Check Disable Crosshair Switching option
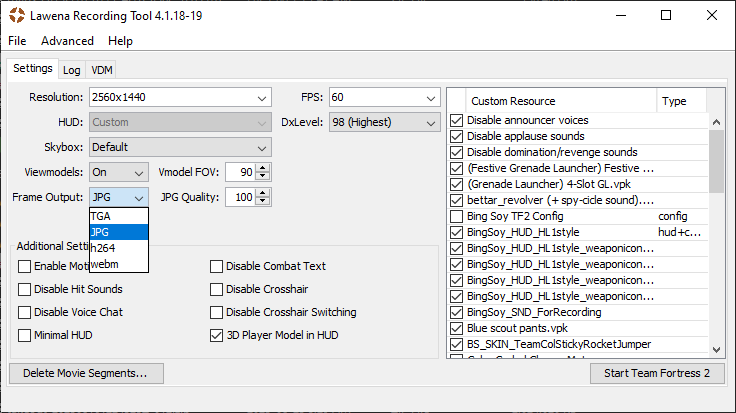 click(217, 312)
